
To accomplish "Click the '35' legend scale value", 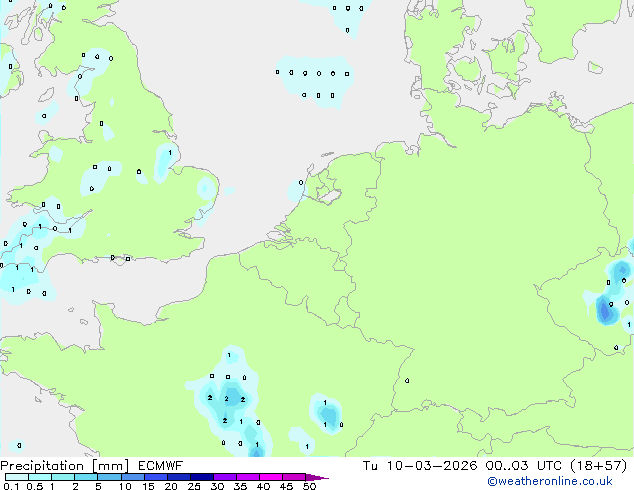I will (240, 486).
